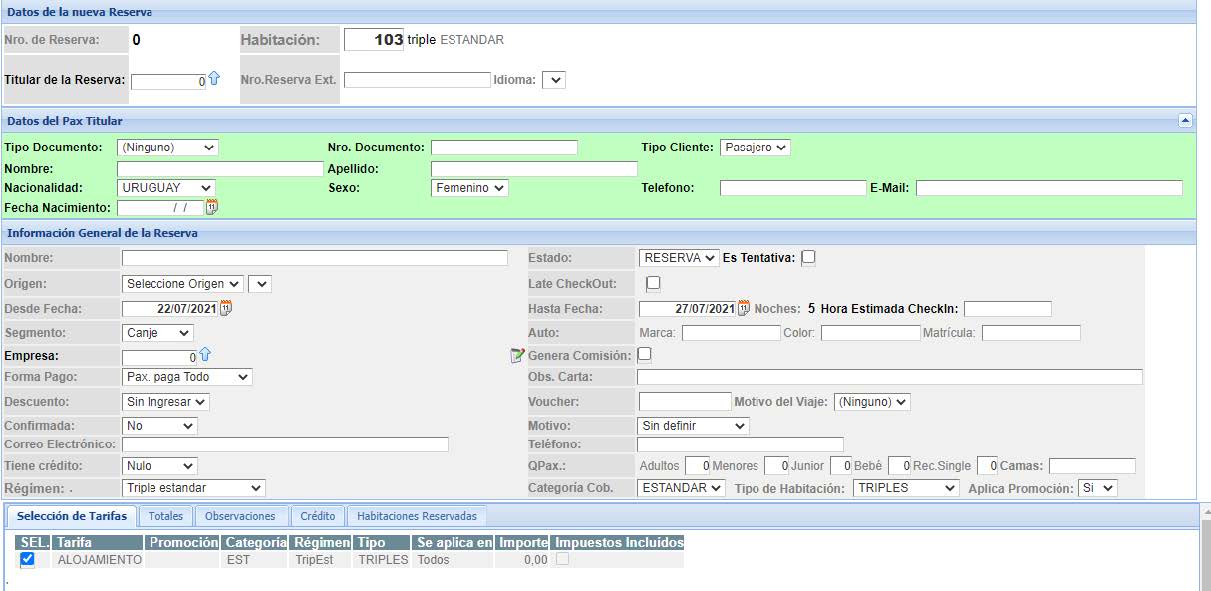This screenshot has height=591, width=1211.
Task: Switch to the Totales tab
Action: coord(165,517)
